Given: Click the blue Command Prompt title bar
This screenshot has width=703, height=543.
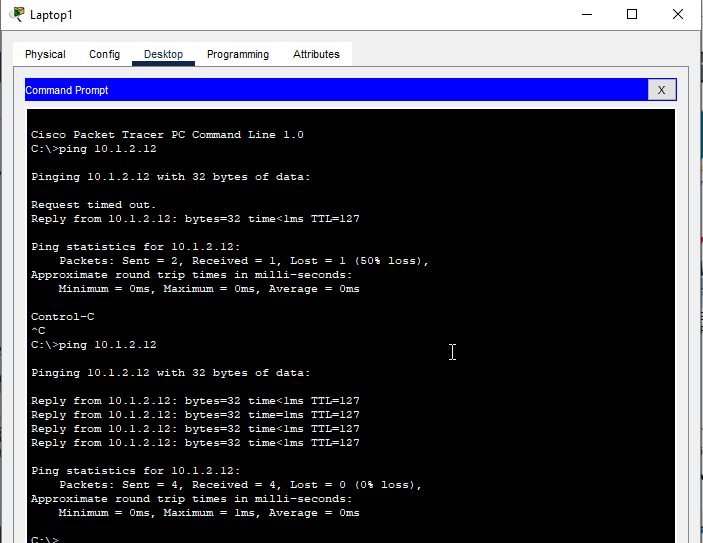Looking at the screenshot, I should (x=330, y=90).
